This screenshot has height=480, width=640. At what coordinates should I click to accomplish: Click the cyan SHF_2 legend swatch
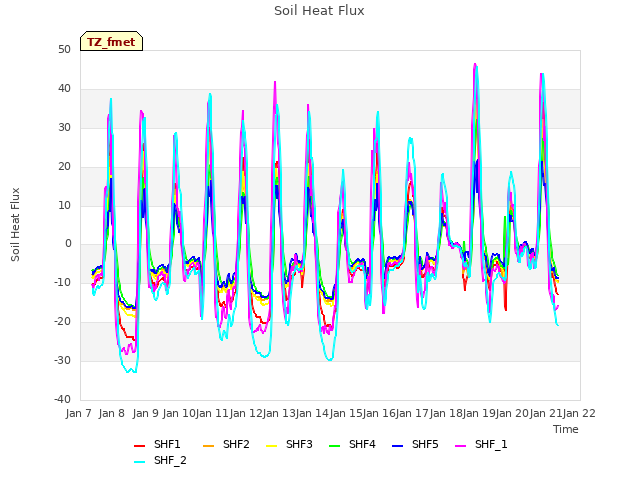pos(140,462)
